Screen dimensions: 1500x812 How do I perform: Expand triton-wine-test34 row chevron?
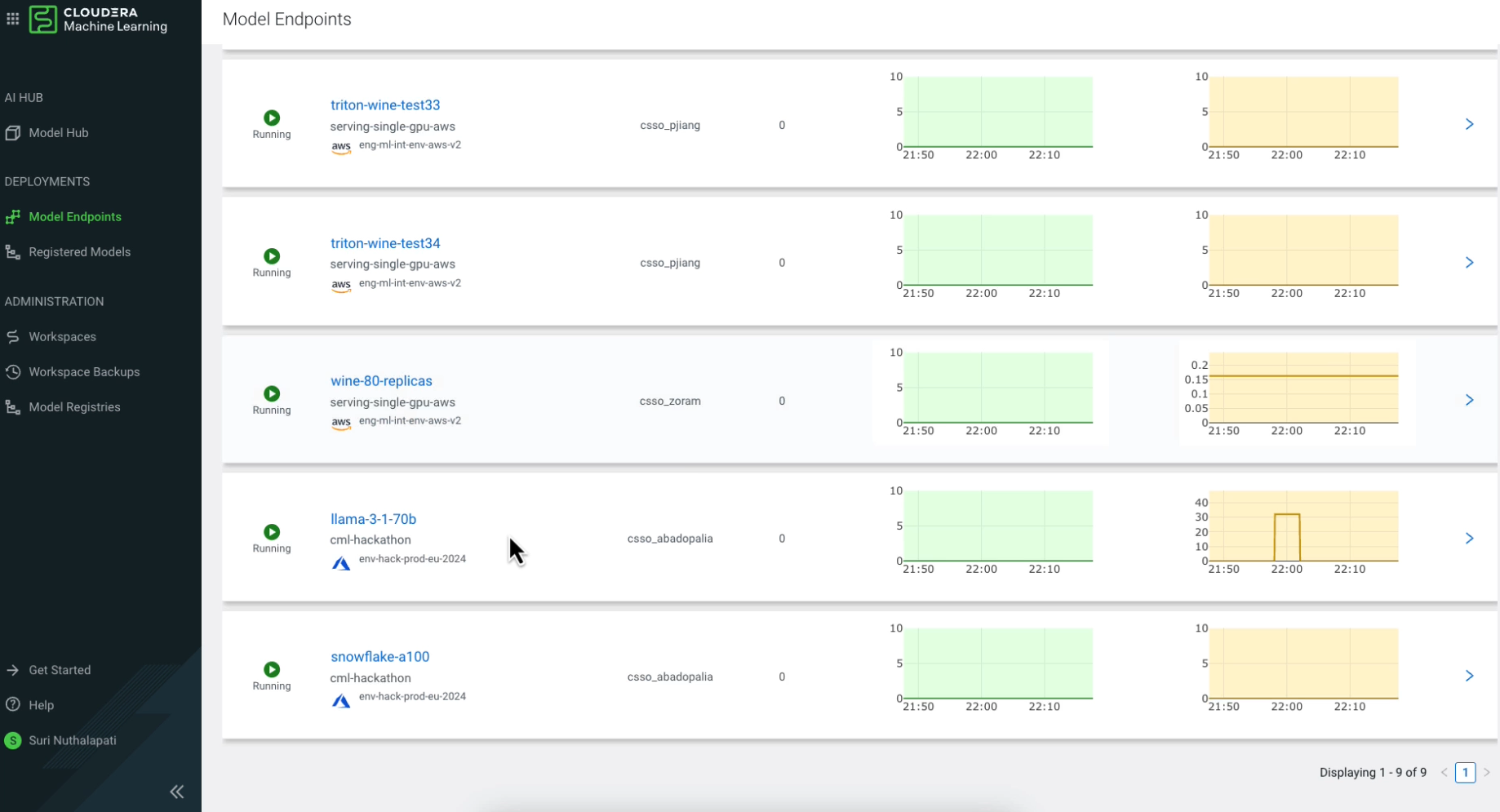[1469, 262]
